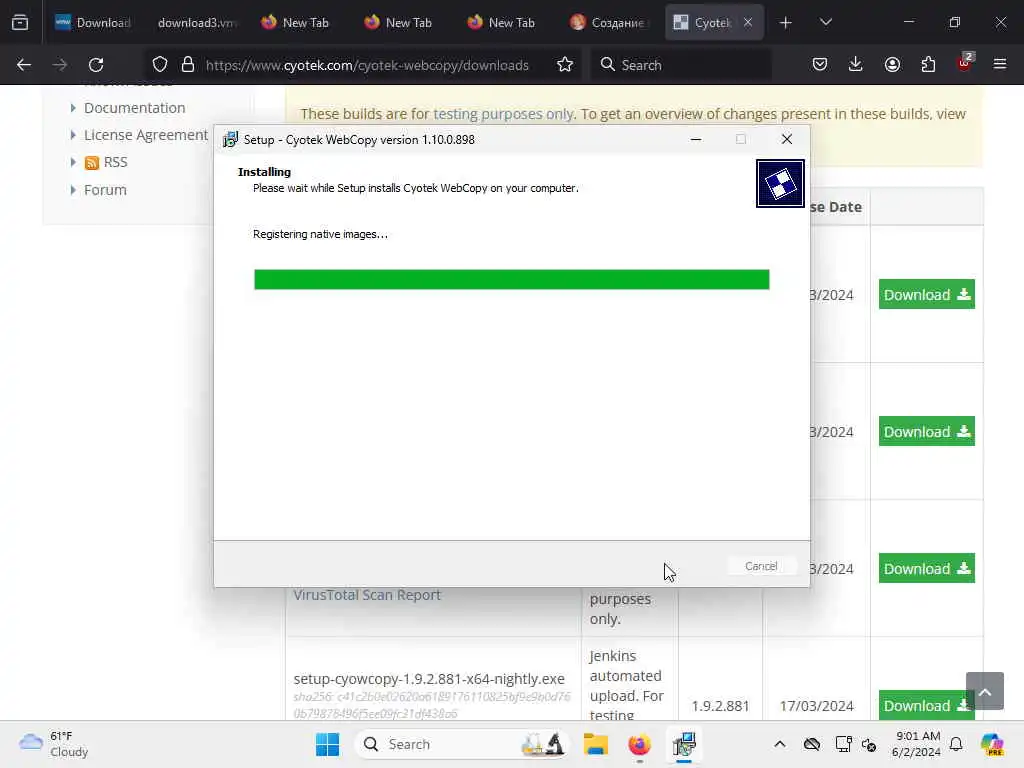Click the Firefox toolbar Search box
1024x768 pixels.
682,65
